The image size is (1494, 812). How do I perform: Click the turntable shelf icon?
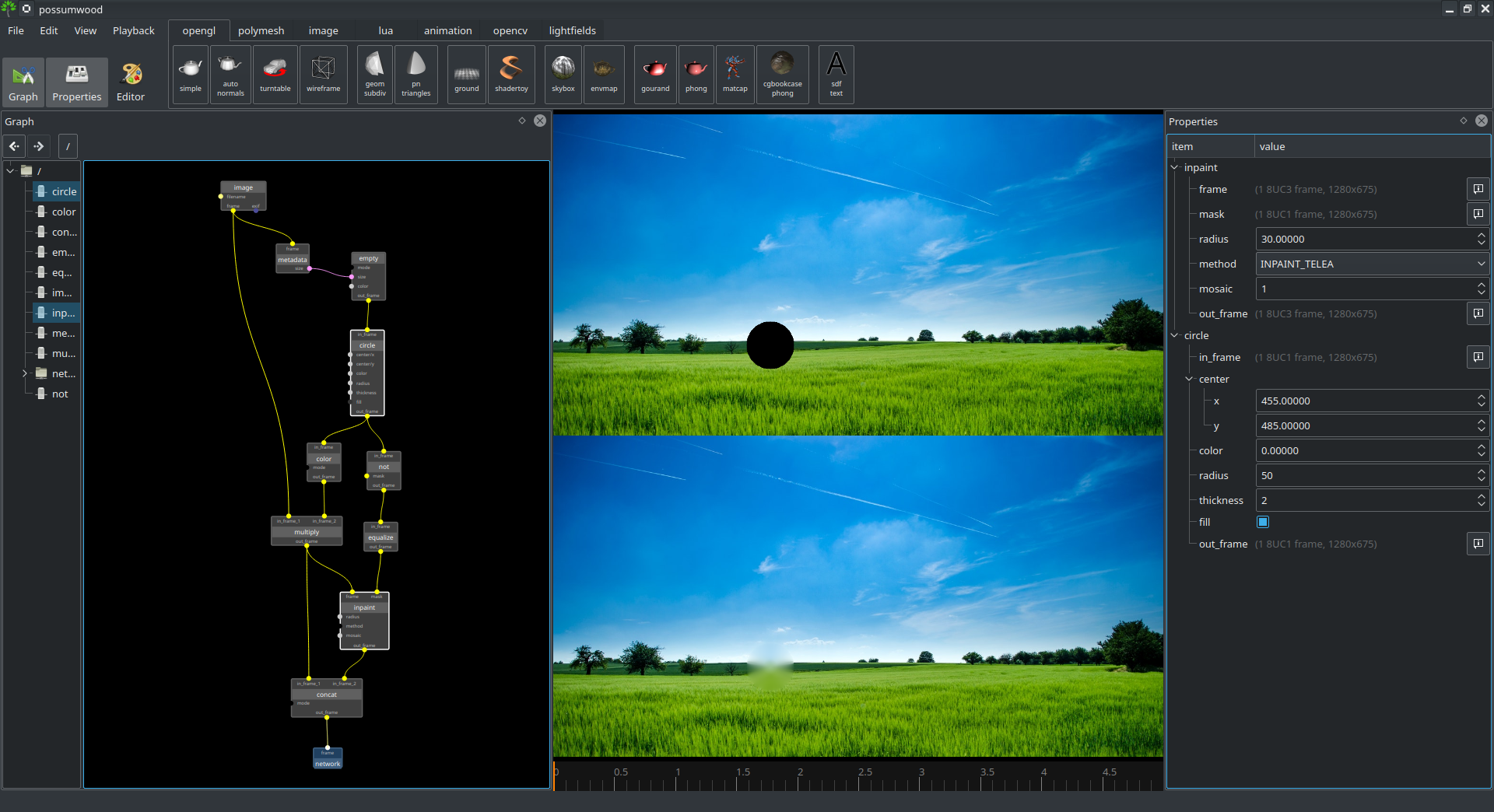[275, 75]
